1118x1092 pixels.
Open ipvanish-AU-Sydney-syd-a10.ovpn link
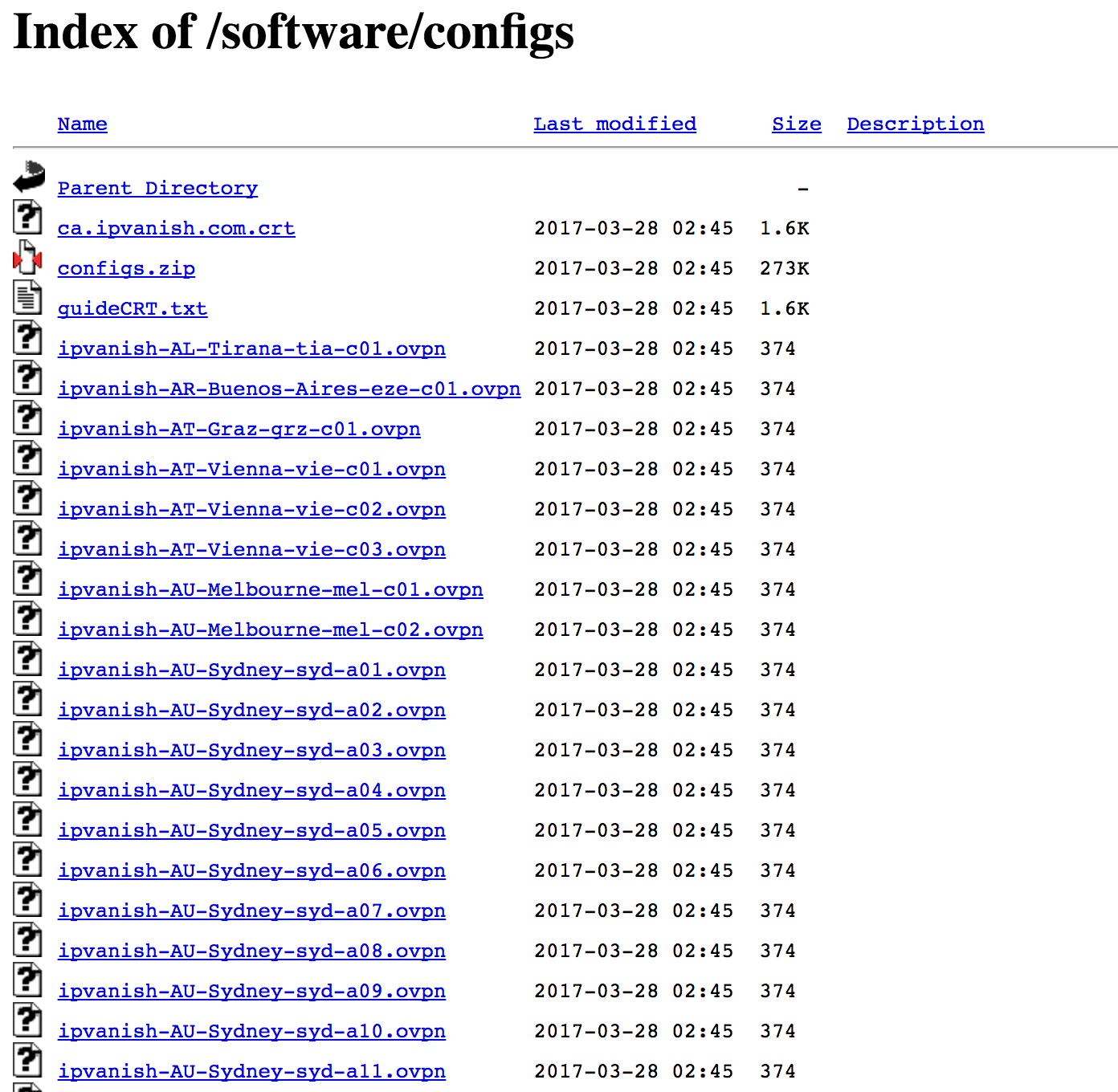pos(251,1031)
